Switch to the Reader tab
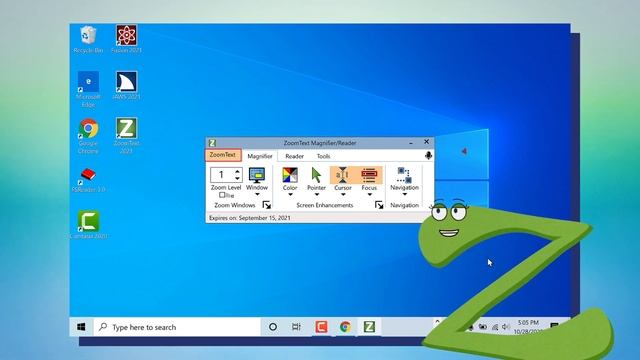 (x=294, y=156)
